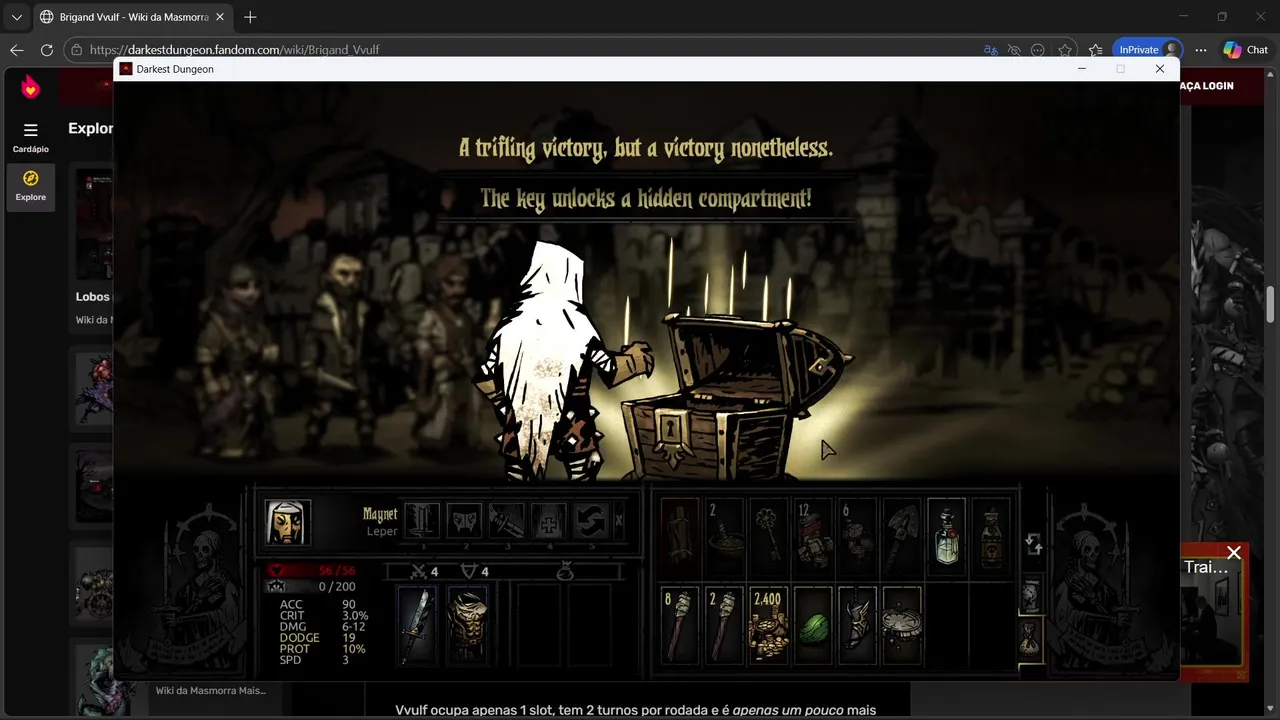The height and width of the screenshot is (720, 1280).
Task: Click the firewood item in inventory
Action: [x=680, y=538]
